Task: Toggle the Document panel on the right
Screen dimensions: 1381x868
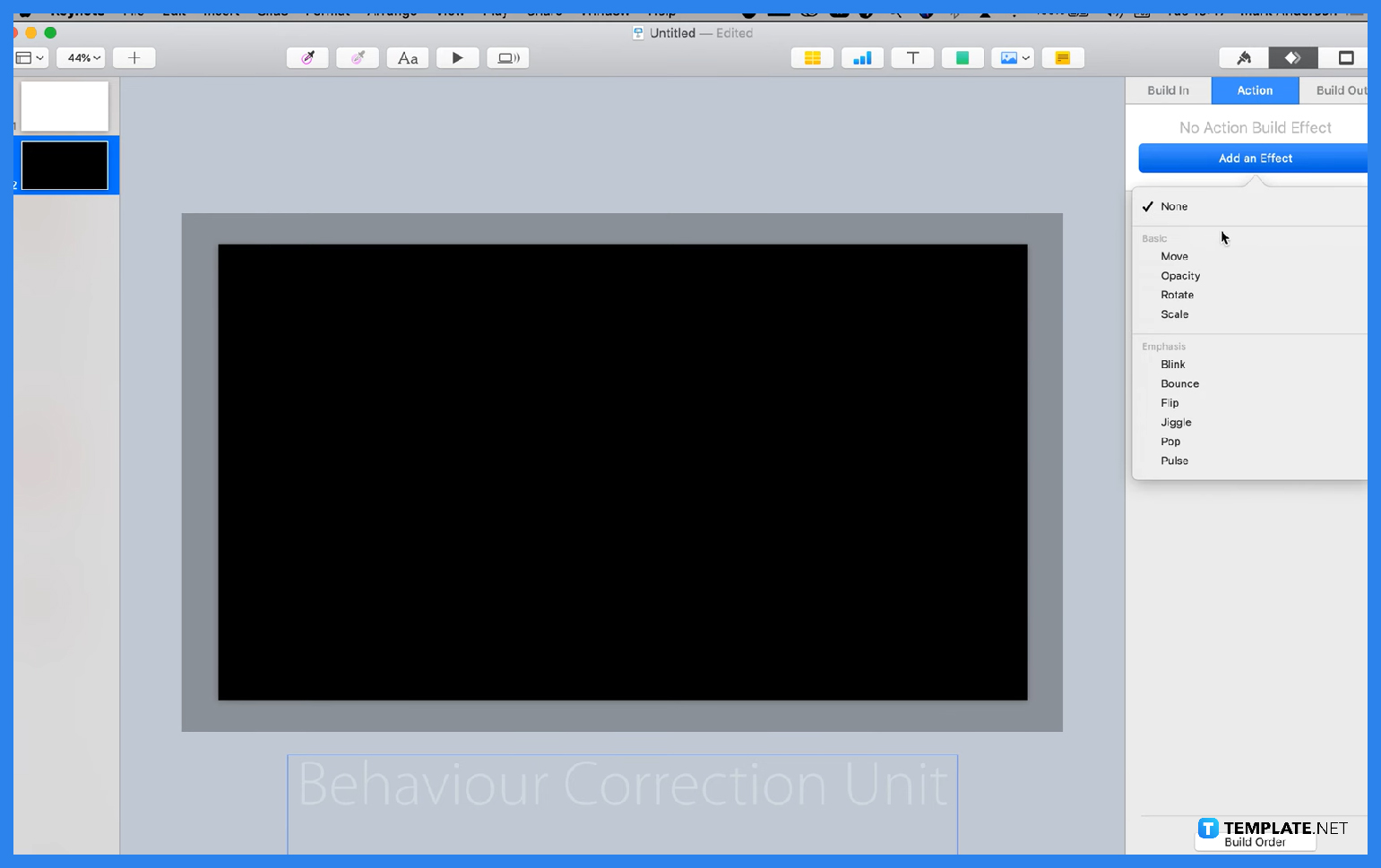Action: click(x=1345, y=57)
